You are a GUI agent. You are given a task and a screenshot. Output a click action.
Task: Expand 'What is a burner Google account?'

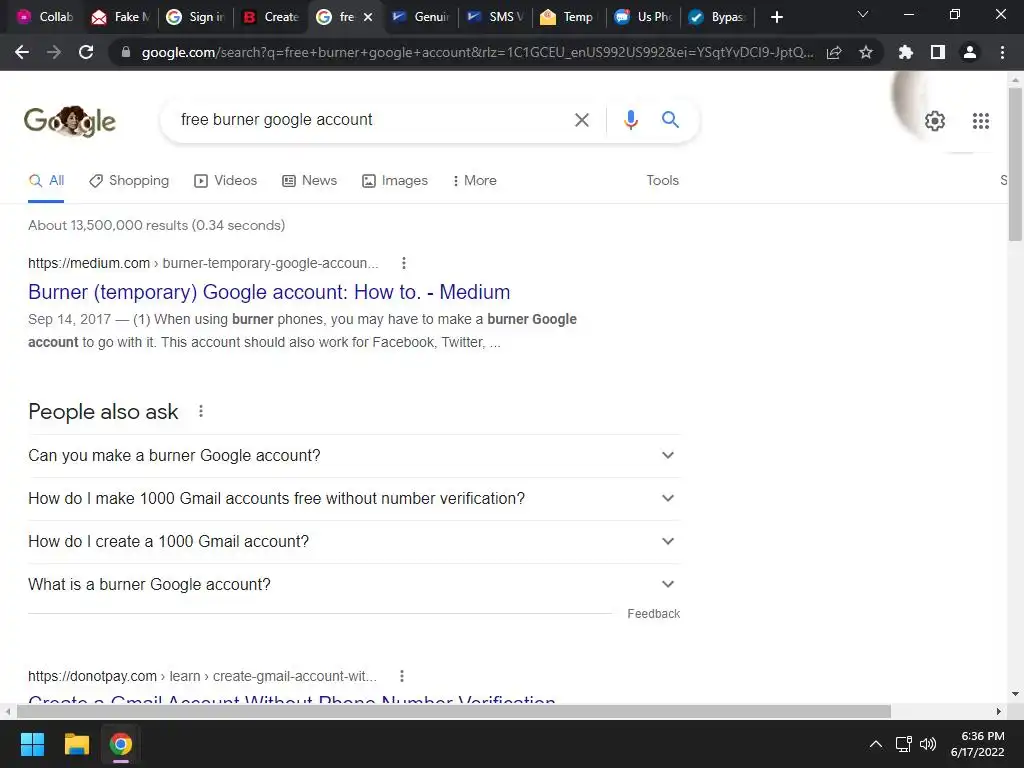pos(354,585)
